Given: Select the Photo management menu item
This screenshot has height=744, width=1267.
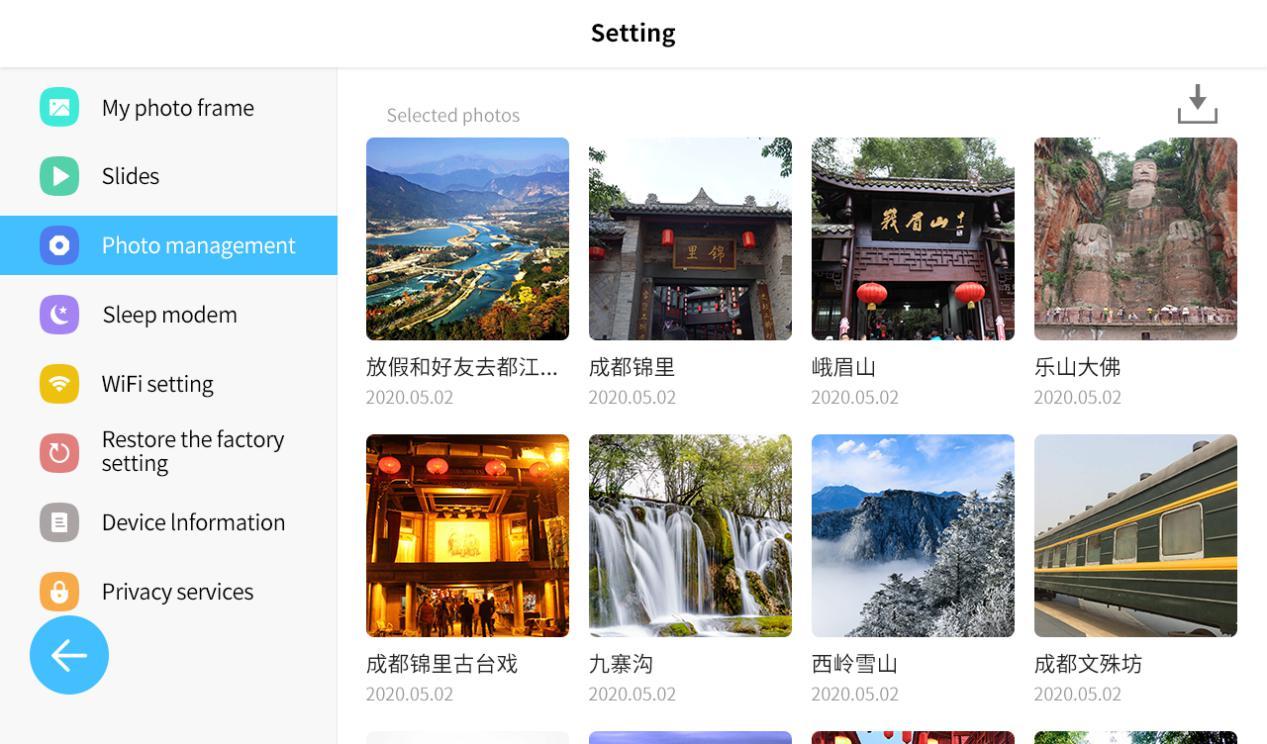Looking at the screenshot, I should pyautogui.click(x=168, y=245).
